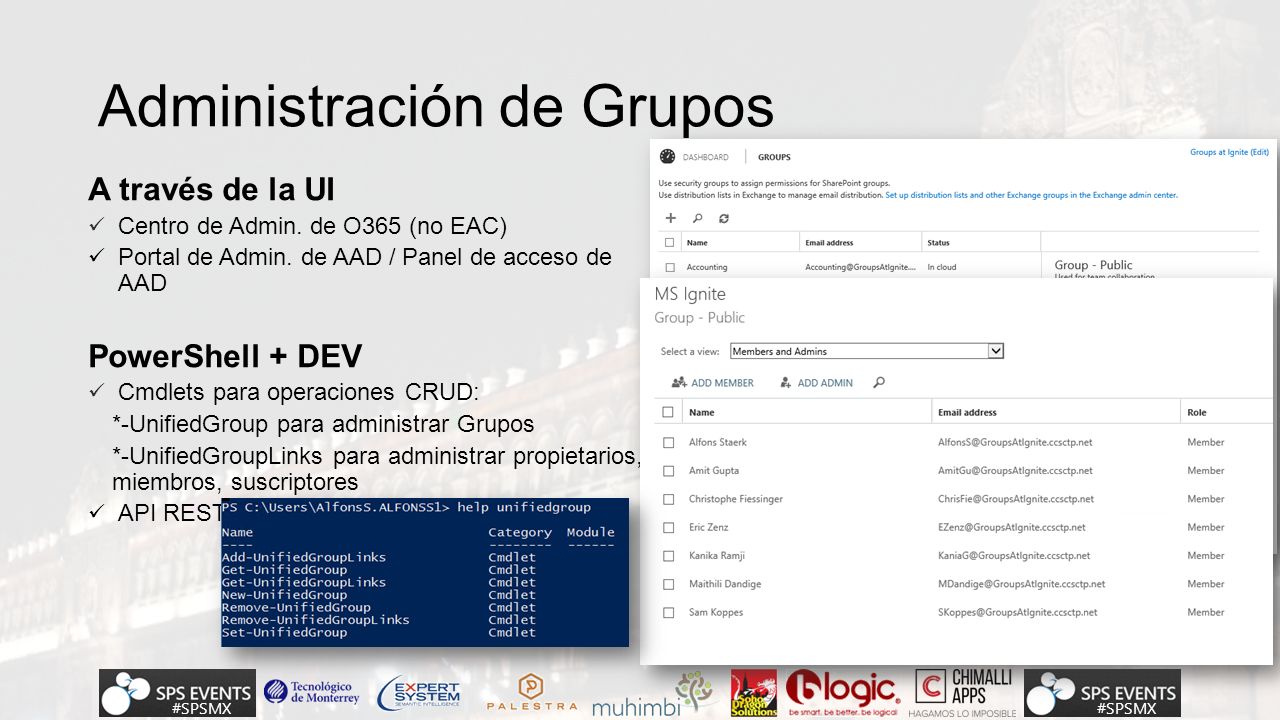1280x720 pixels.
Task: Toggle the select-all checkbox in Groups list
Action: tap(670, 242)
